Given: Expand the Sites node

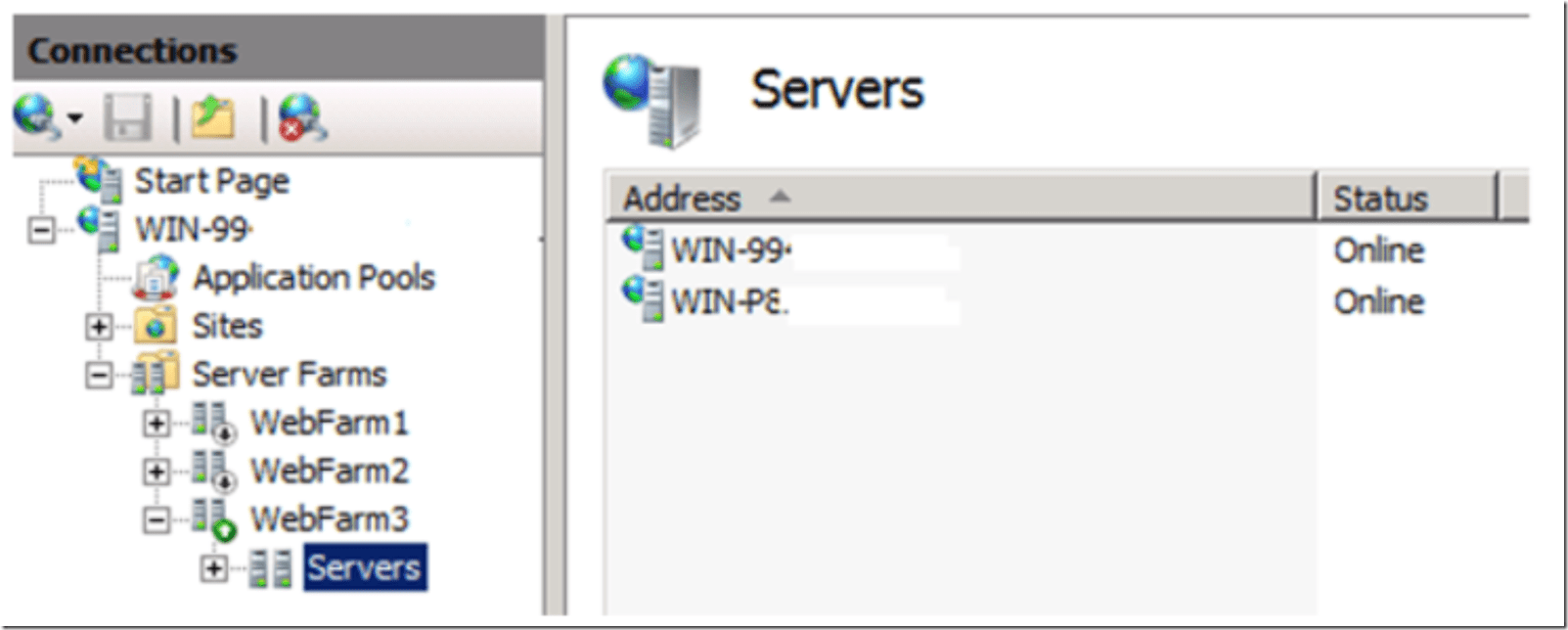Looking at the screenshot, I should coord(99,327).
